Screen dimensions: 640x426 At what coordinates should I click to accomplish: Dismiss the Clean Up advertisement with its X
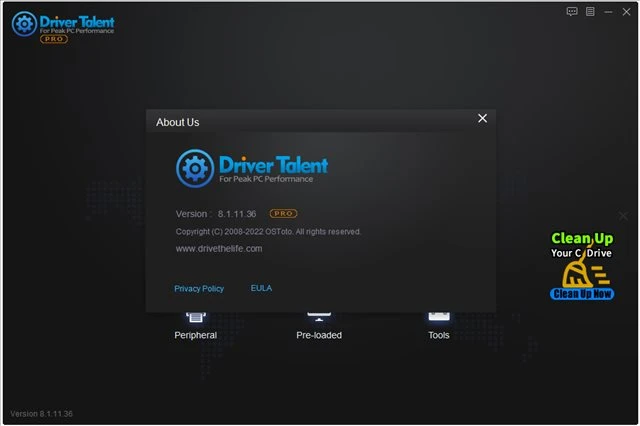pos(623,215)
